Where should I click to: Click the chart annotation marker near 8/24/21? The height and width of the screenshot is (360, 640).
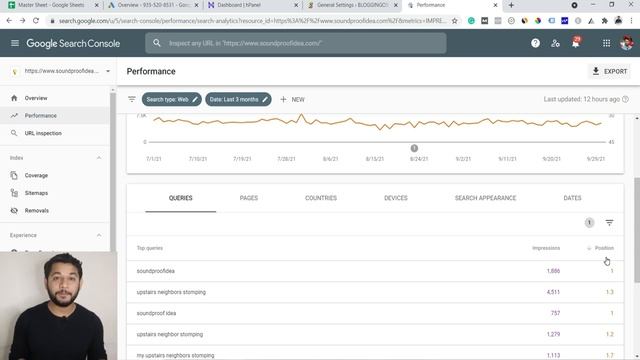(x=414, y=148)
